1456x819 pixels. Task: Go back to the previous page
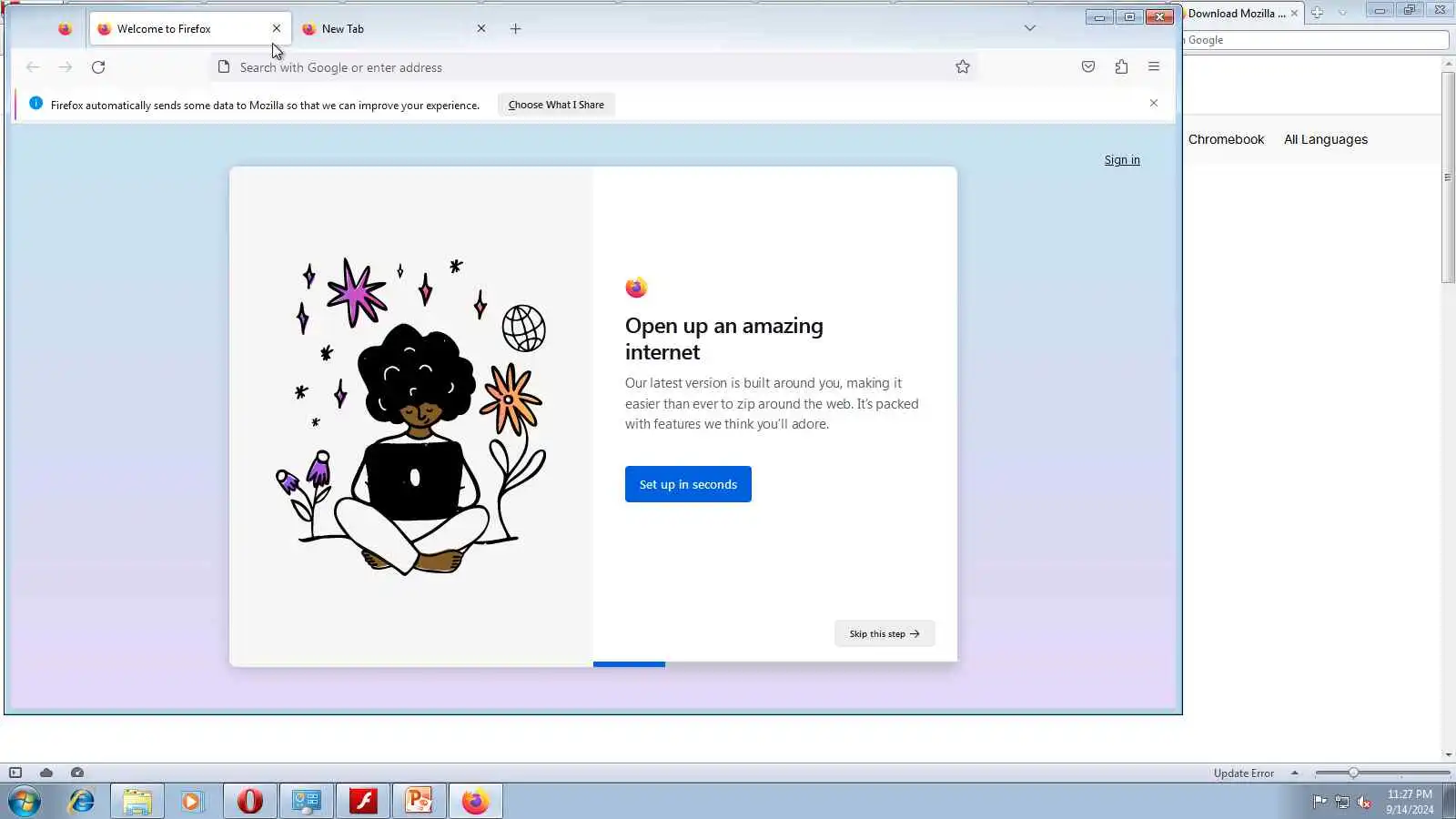[33, 67]
